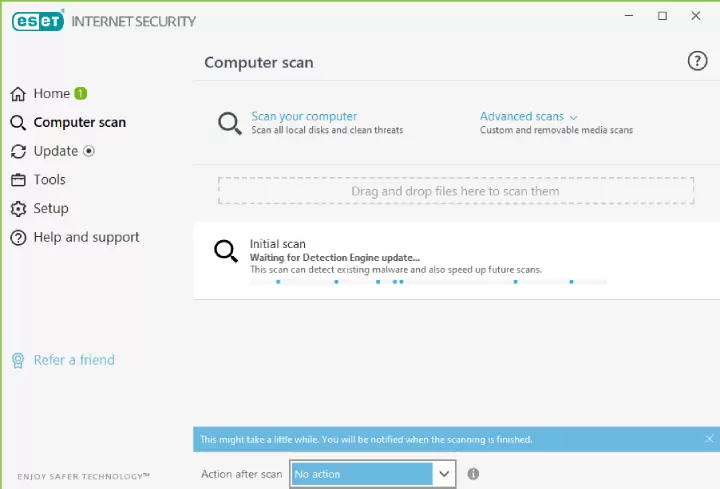Click the No action dropdown arrow

pyautogui.click(x=444, y=474)
